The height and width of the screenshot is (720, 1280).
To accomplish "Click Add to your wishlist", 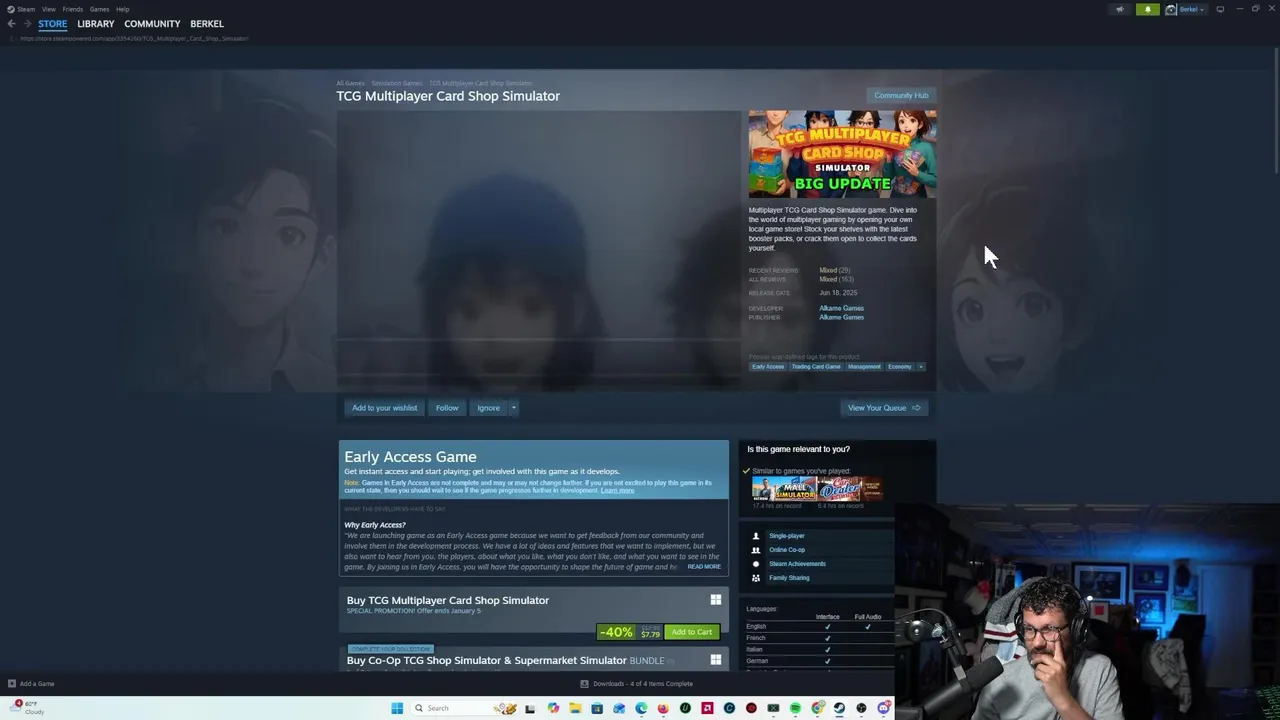I will pos(384,408).
